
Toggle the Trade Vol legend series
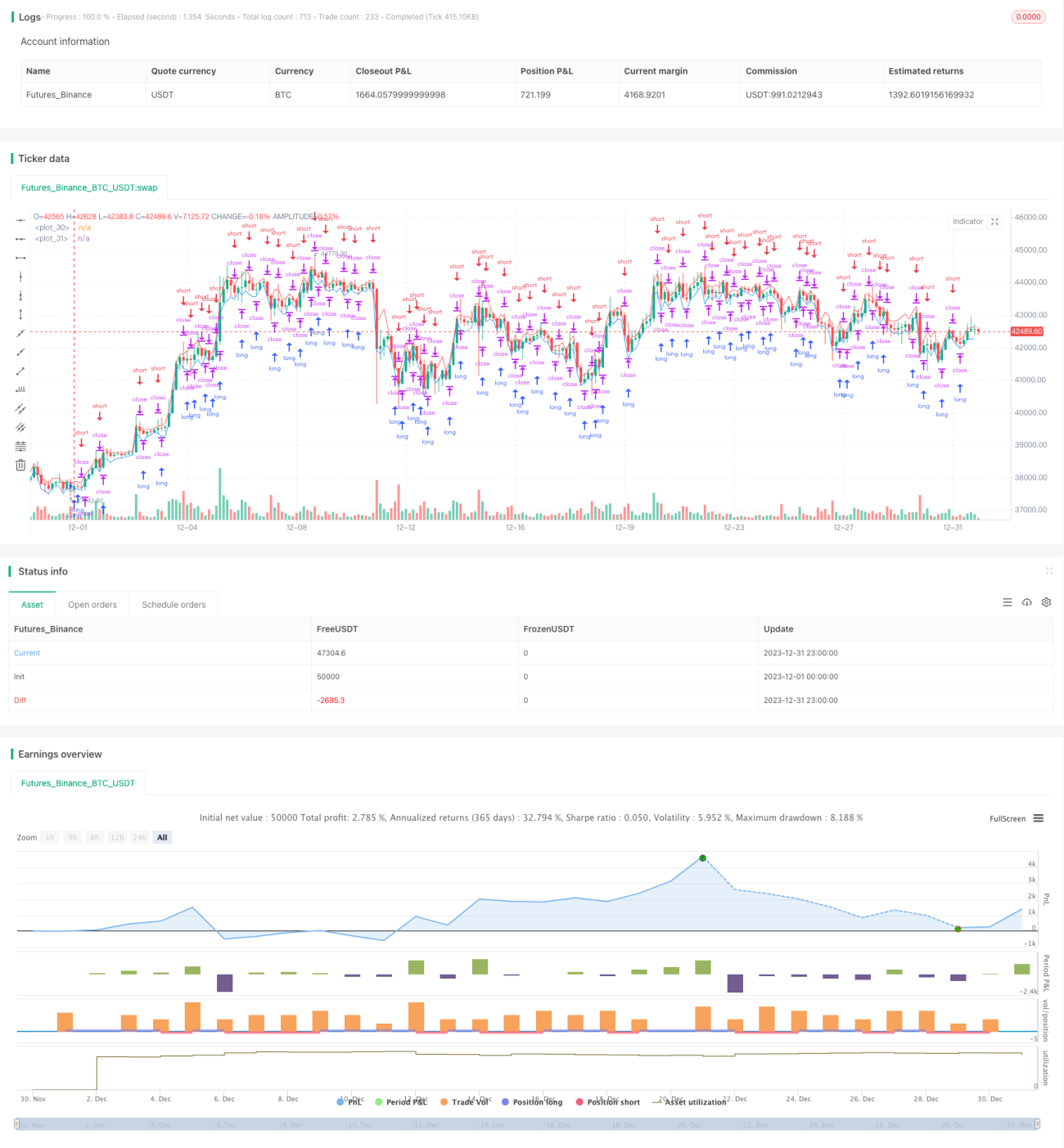466,1102
